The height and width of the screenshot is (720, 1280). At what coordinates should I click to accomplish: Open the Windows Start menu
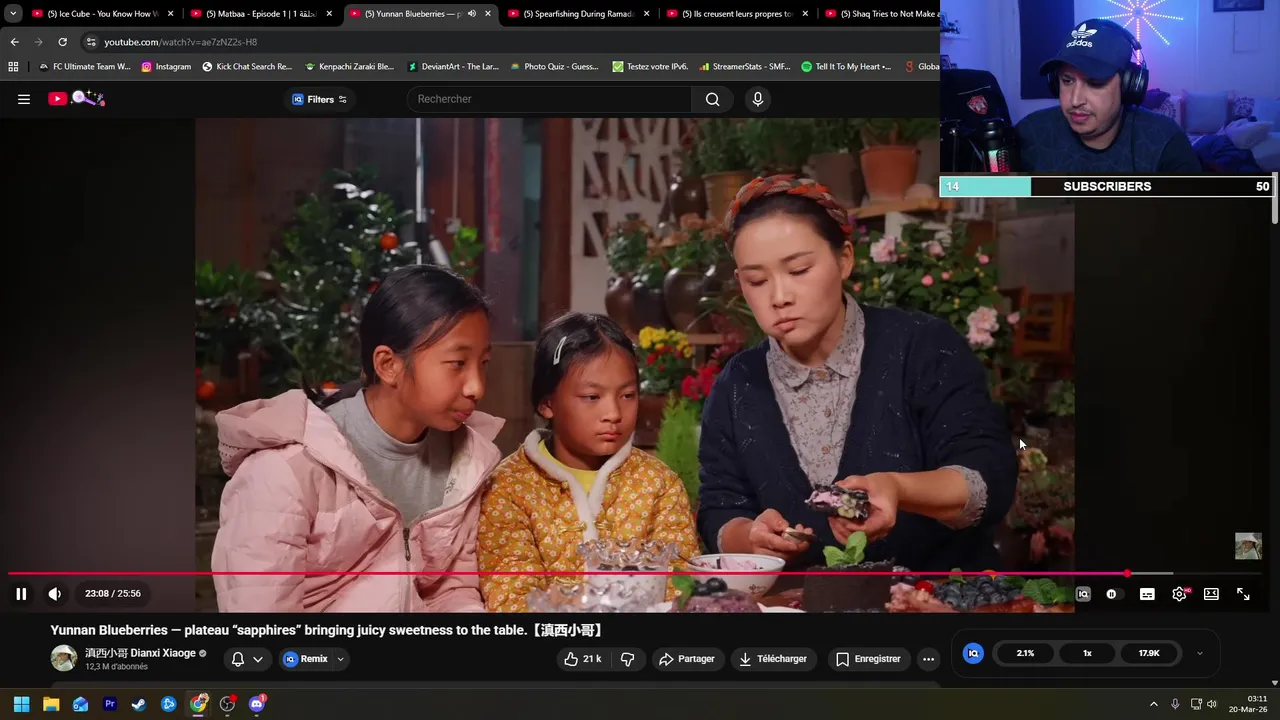click(x=21, y=704)
